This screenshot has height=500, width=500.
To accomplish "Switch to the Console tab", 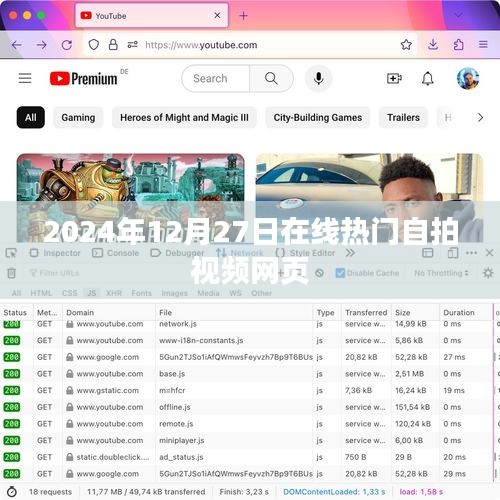I will click(x=115, y=253).
